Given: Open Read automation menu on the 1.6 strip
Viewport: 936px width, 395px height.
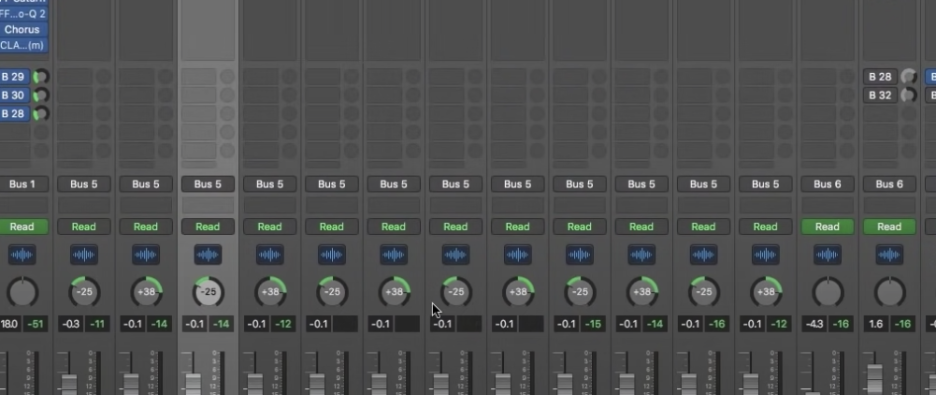Looking at the screenshot, I should point(889,227).
